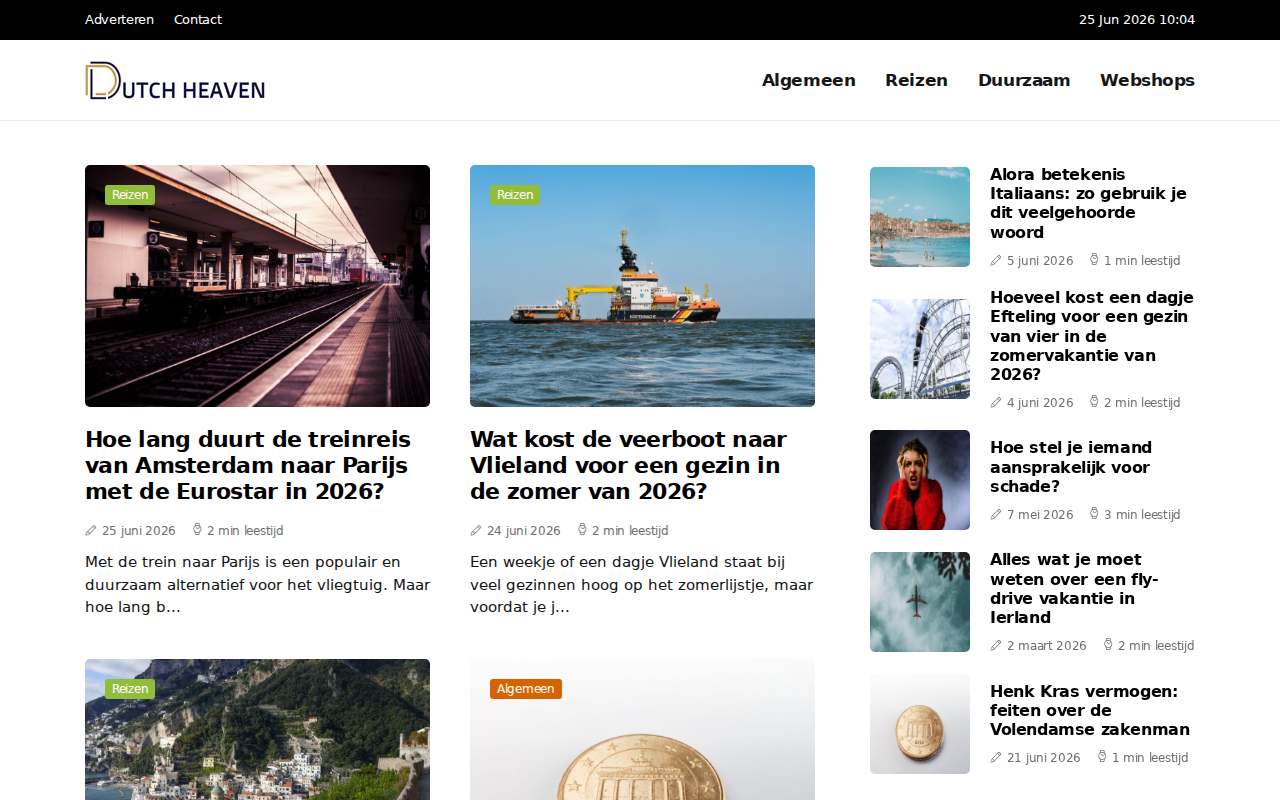Click clock icon in fly-drive article meta

(x=1108, y=645)
